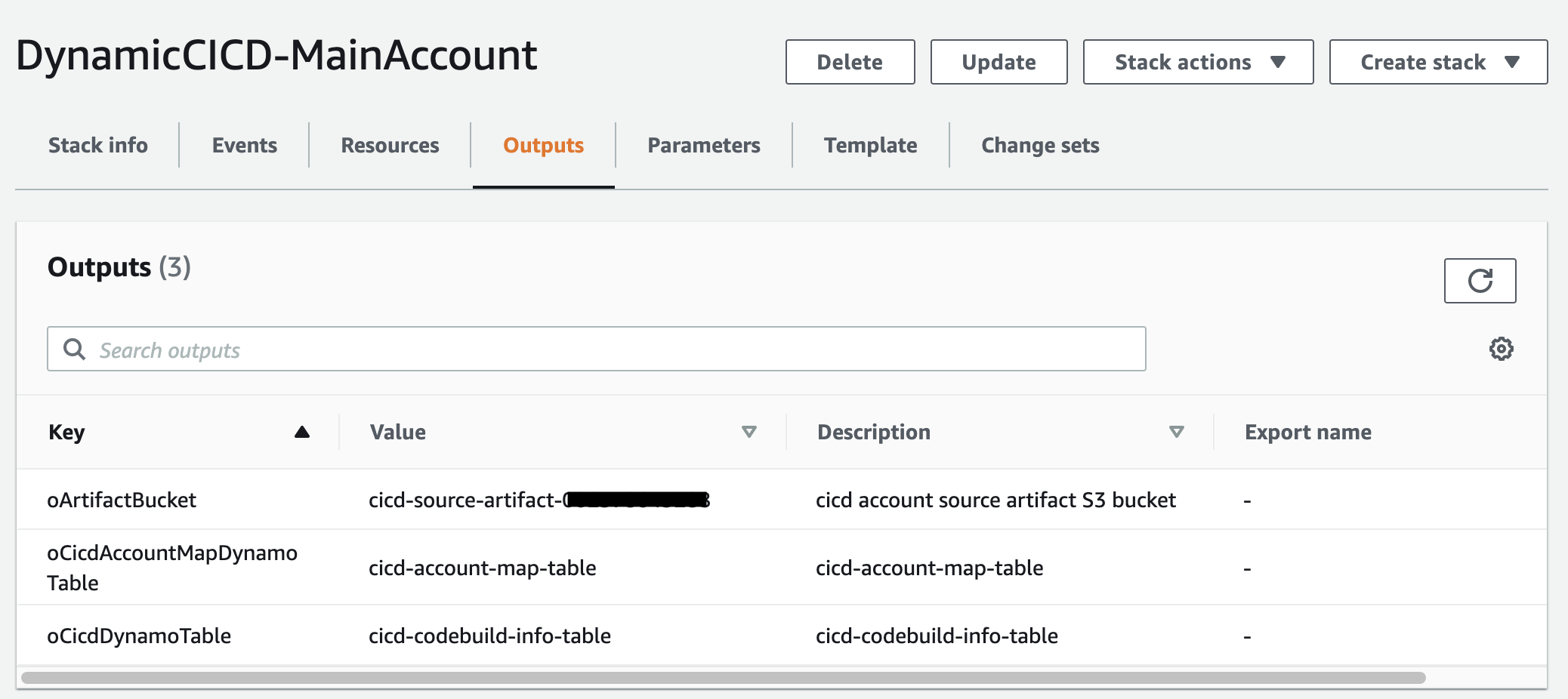This screenshot has width=1568, height=699.
Task: Open the Parameters tab
Action: coord(702,145)
